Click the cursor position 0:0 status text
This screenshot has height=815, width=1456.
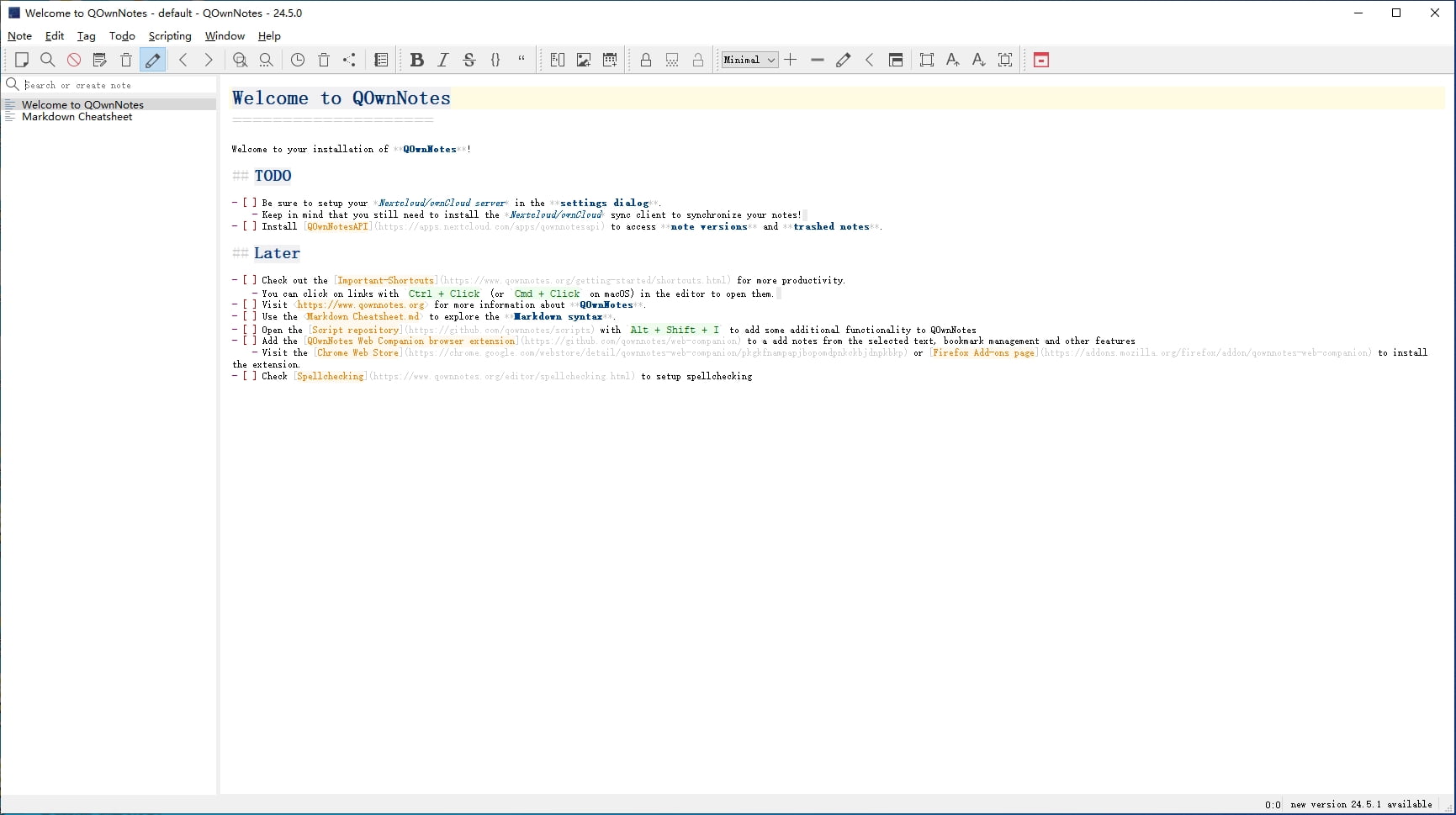click(x=1273, y=805)
